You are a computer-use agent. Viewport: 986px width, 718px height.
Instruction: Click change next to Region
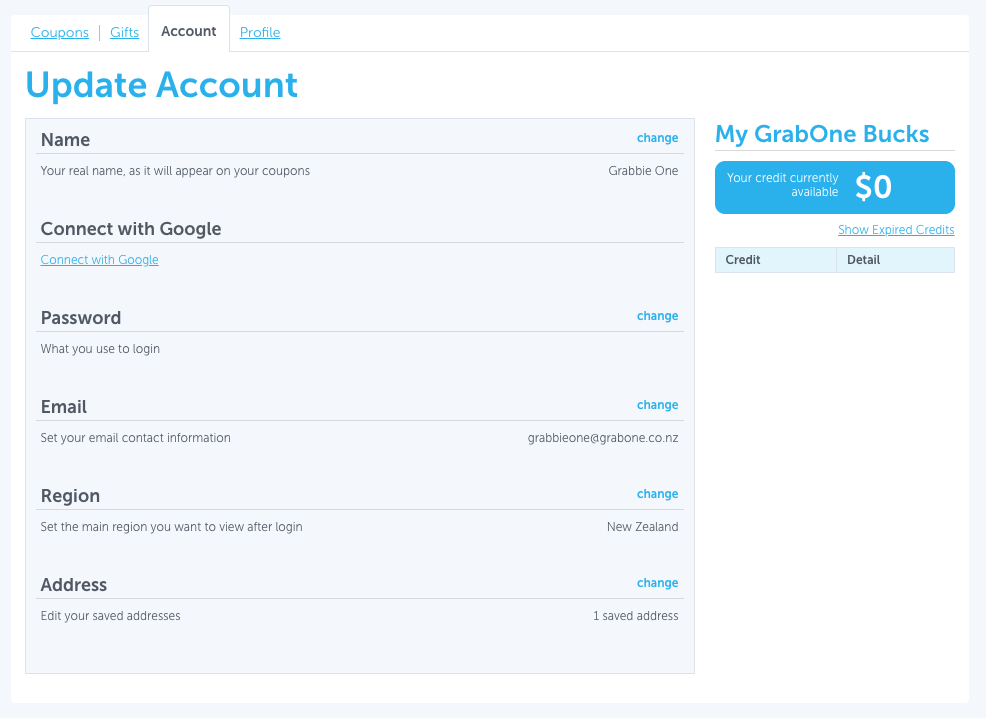pos(657,494)
